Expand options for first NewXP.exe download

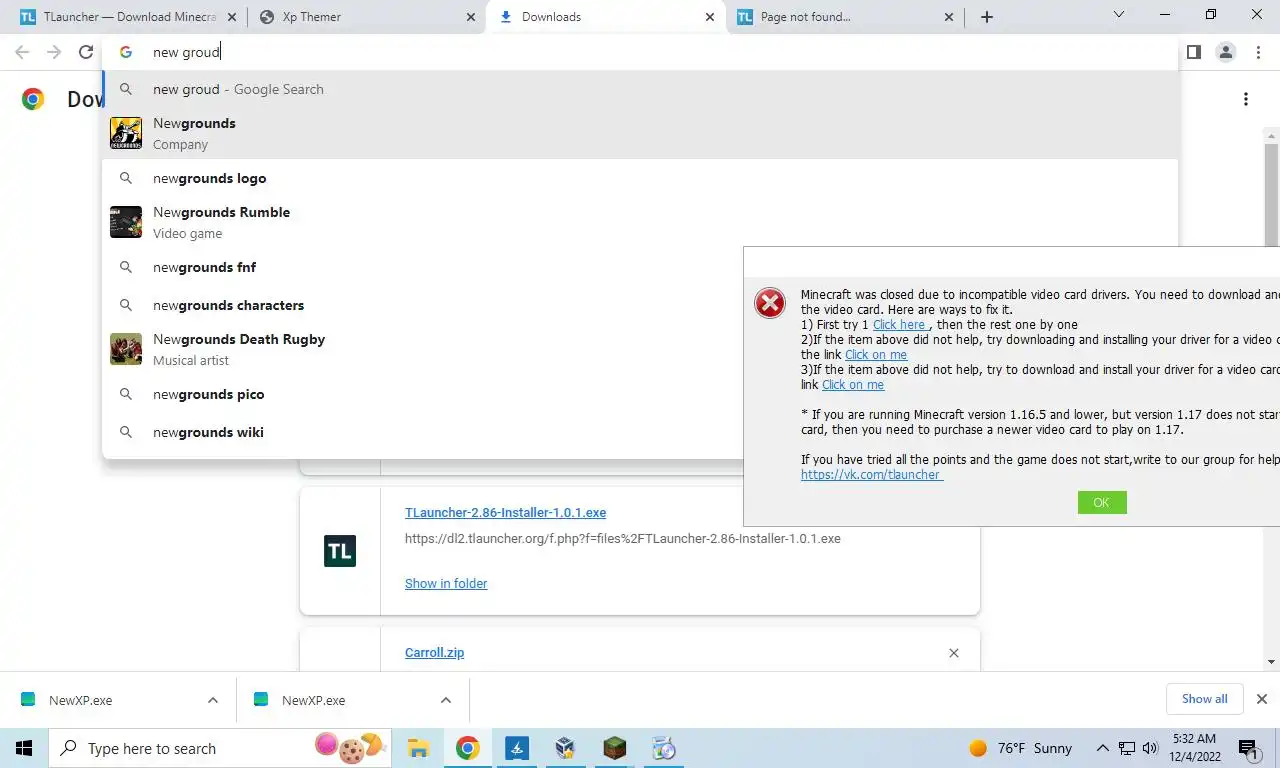[x=213, y=700]
